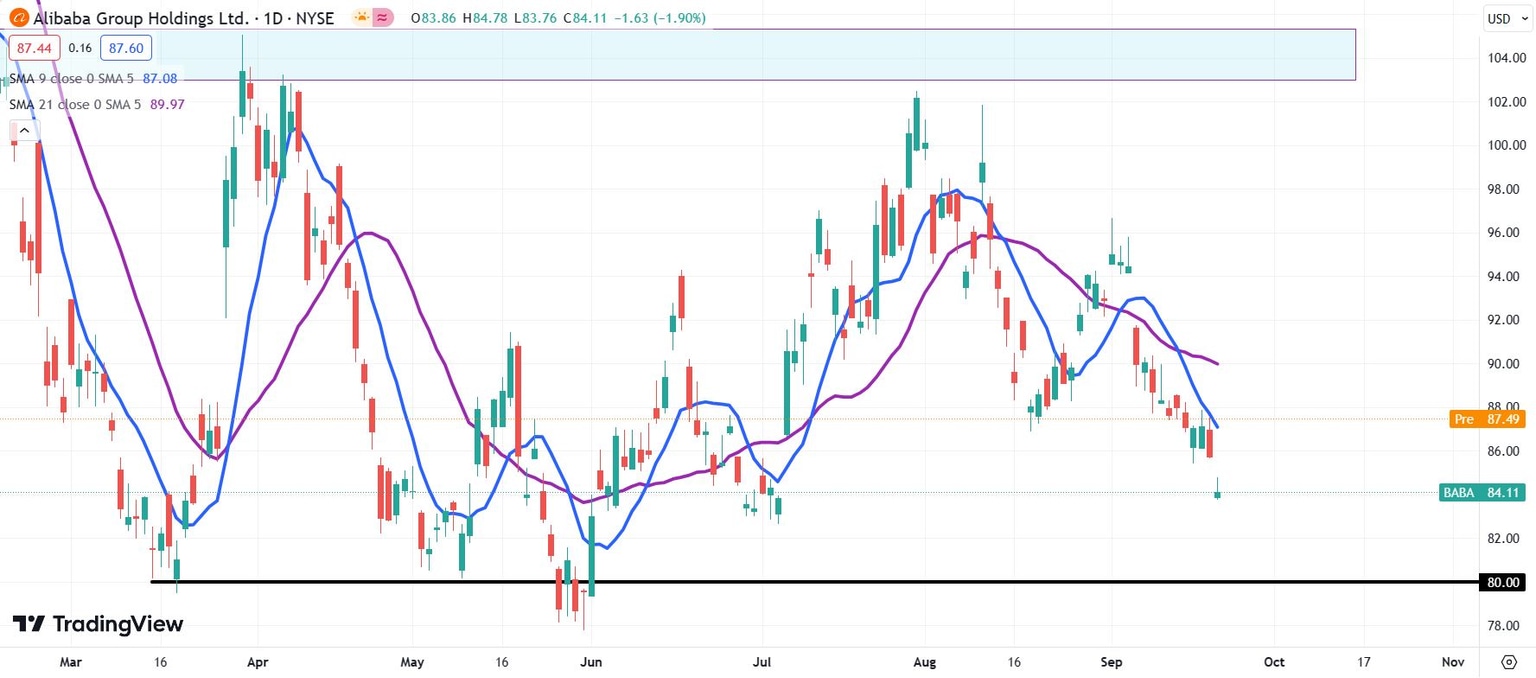Image resolution: width=1536 pixels, height=678 pixels.
Task: Click the 104.00 price axis label
Action: [1506, 58]
